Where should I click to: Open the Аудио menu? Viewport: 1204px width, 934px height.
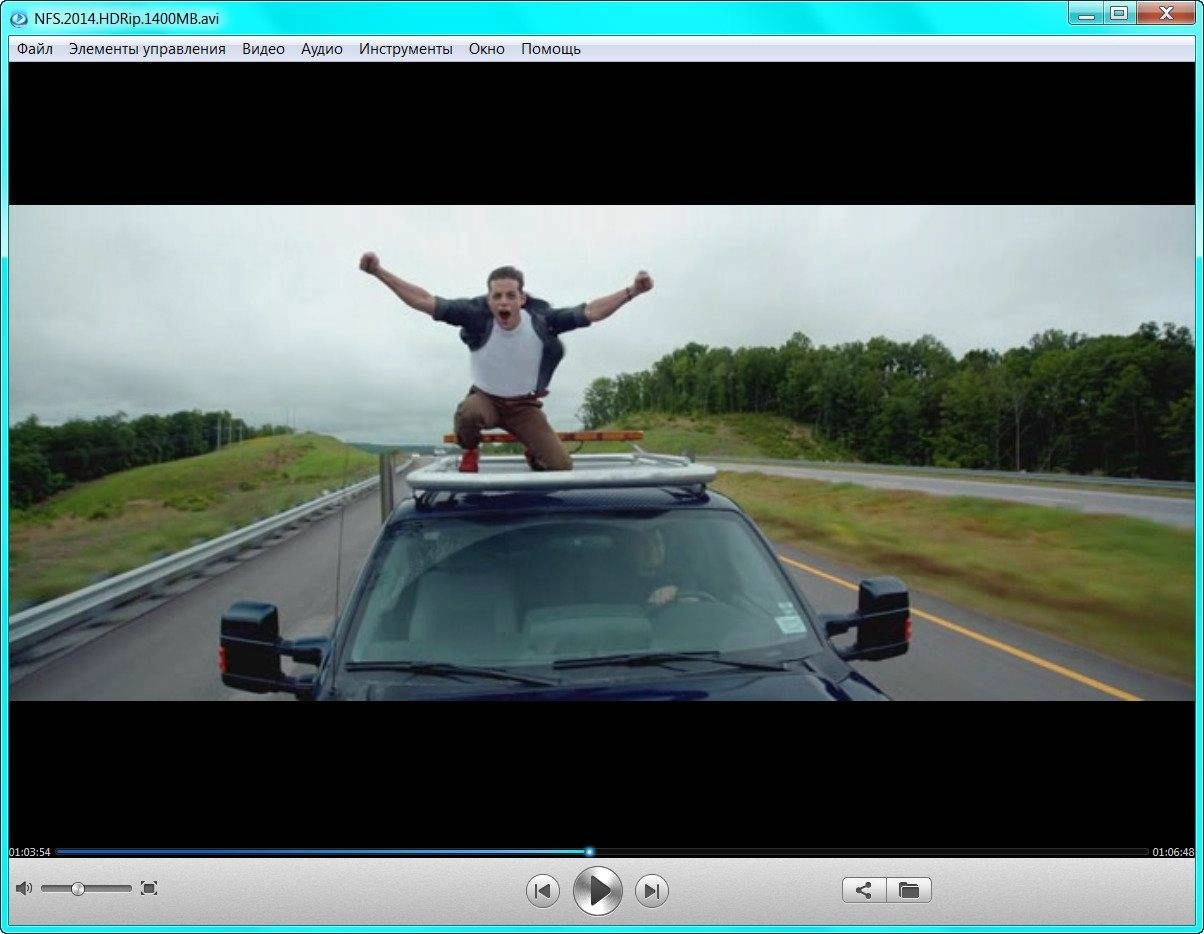(322, 49)
